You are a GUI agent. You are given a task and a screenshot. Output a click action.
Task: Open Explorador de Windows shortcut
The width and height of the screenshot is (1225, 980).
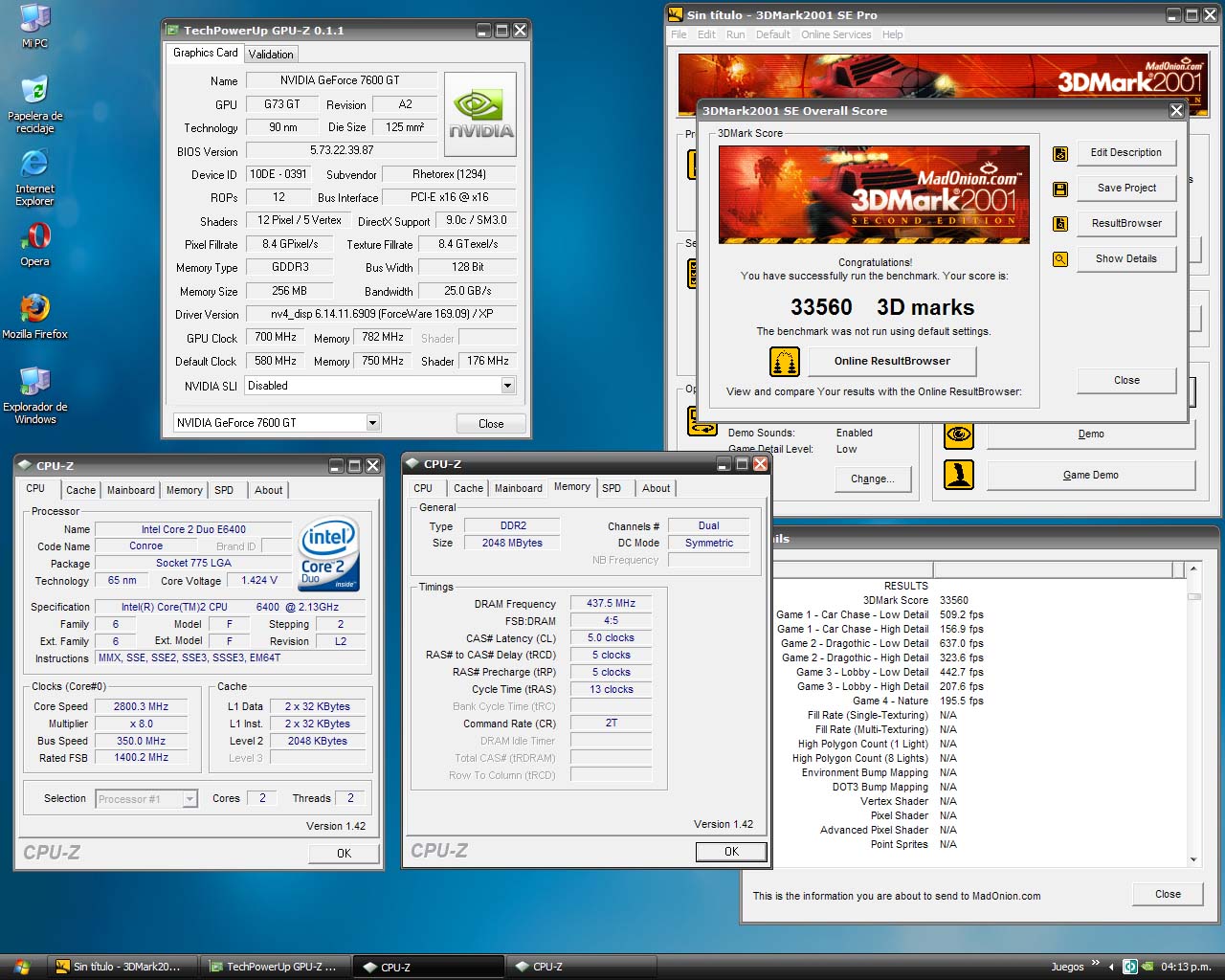coord(34,395)
